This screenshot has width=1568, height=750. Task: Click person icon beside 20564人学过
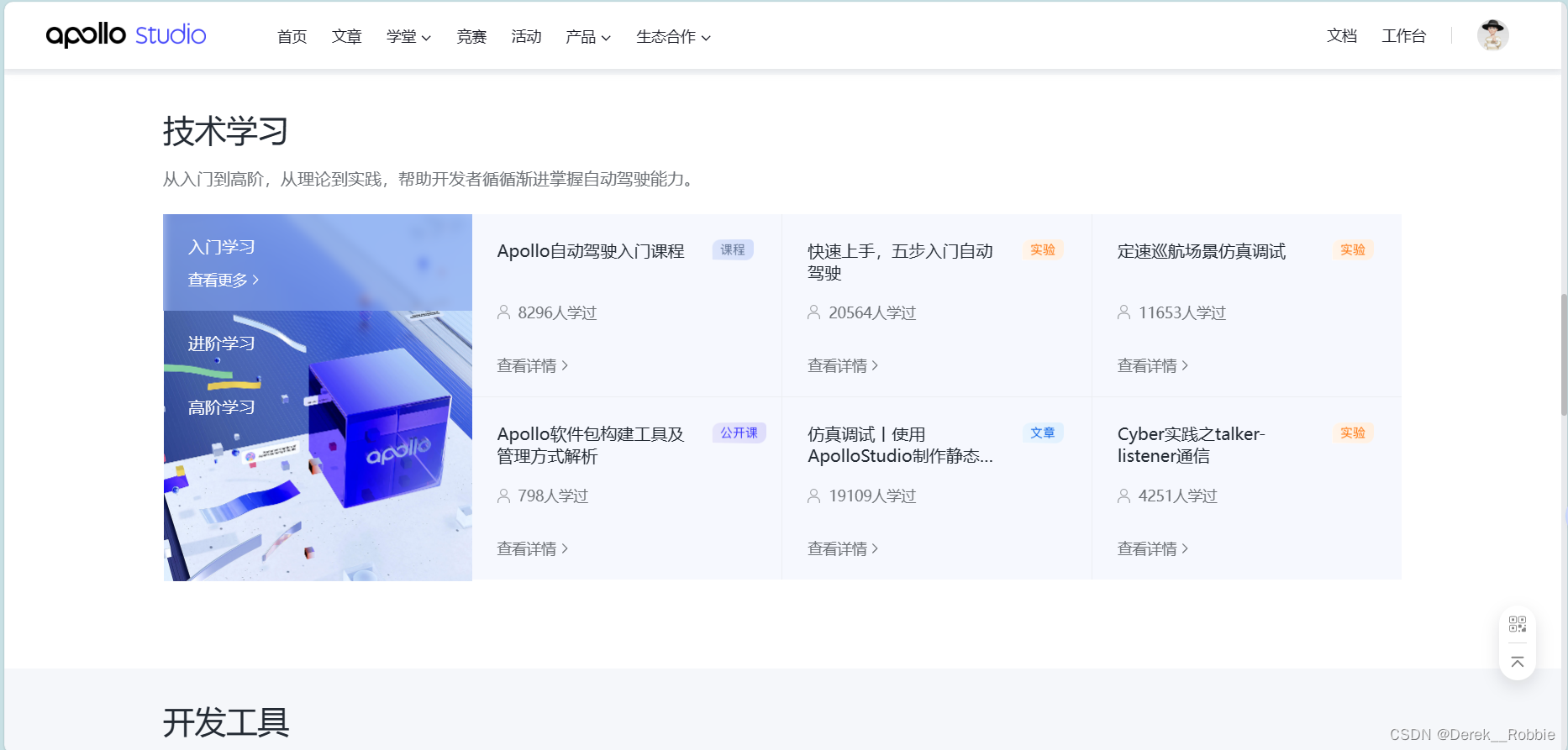tap(814, 312)
